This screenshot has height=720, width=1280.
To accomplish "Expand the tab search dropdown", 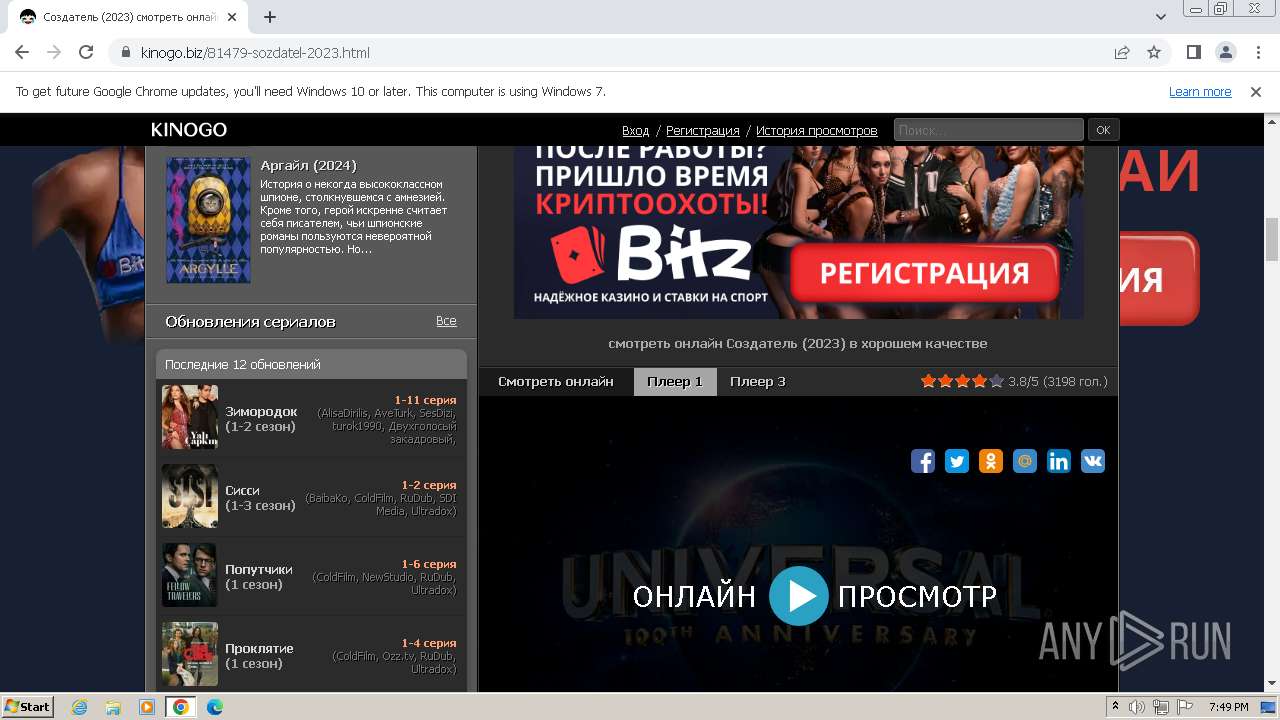I will [1161, 16].
